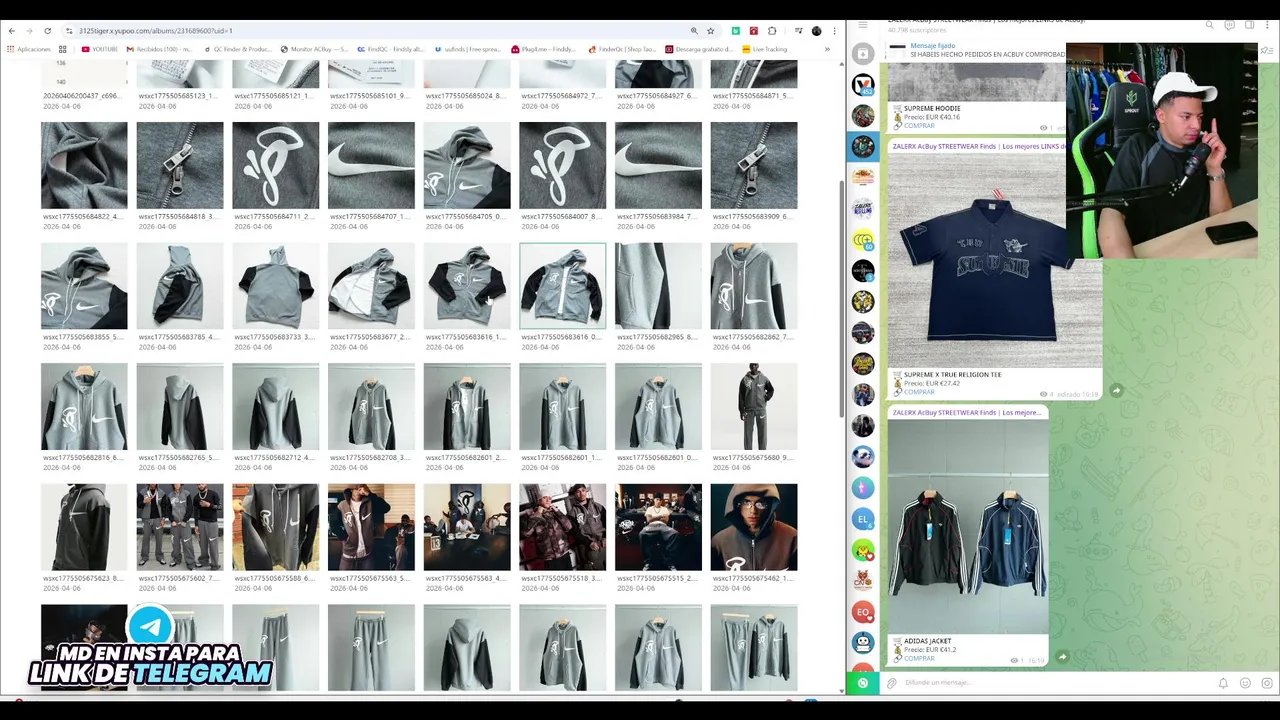This screenshot has width=1280, height=720.
Task: Open Telegram channel comments icon
Action: coord(1229,25)
